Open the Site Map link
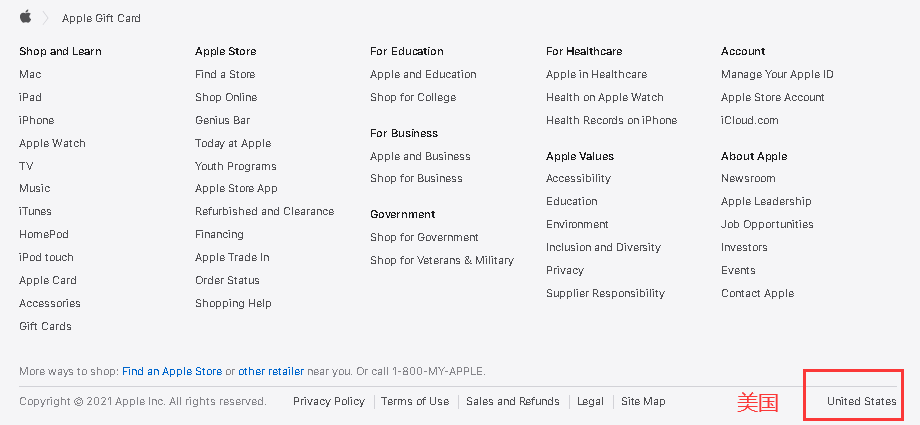Viewport: 920px width, 425px height. pos(643,401)
